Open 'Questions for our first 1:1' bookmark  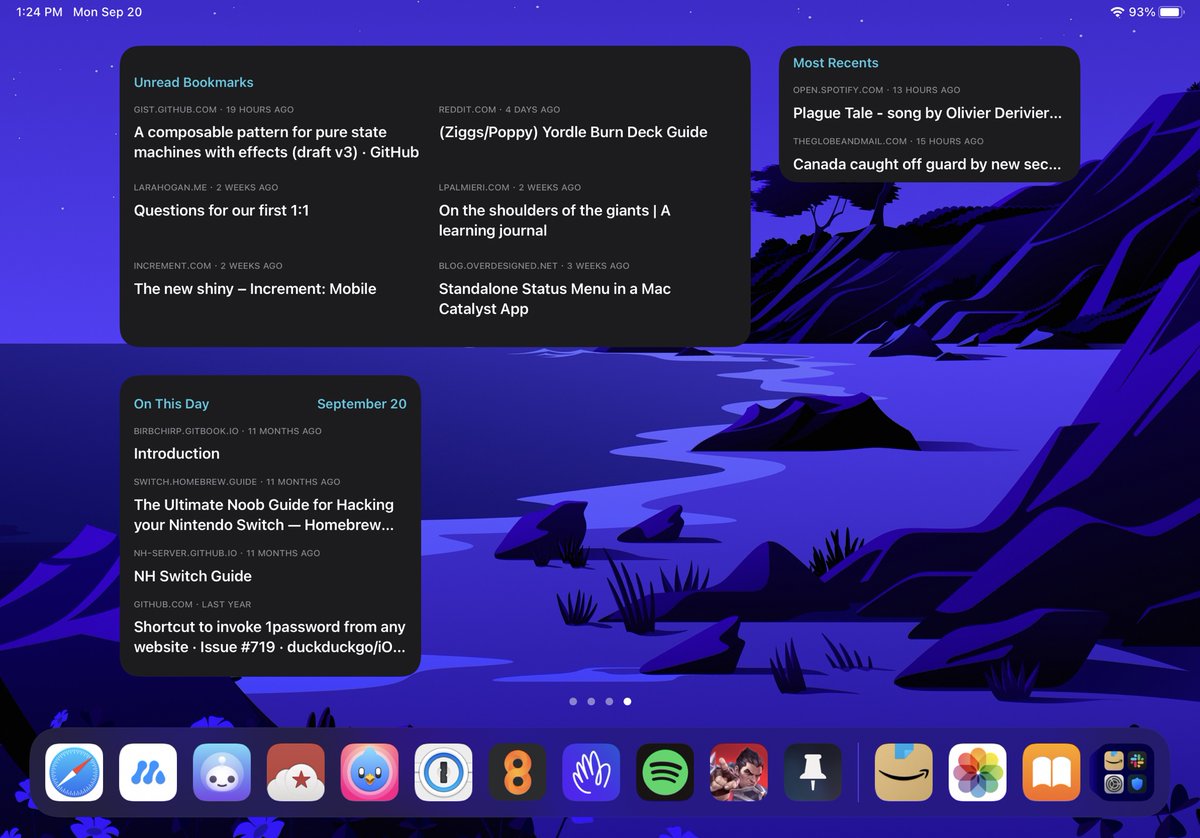(x=221, y=210)
